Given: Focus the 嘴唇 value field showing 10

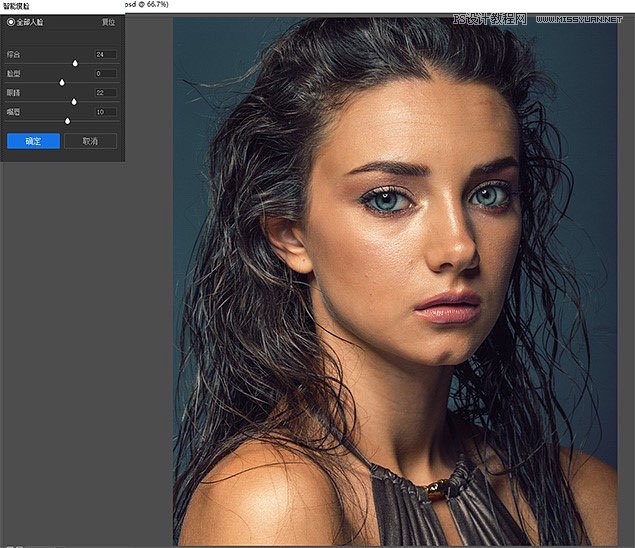Looking at the screenshot, I should click(x=106, y=112).
